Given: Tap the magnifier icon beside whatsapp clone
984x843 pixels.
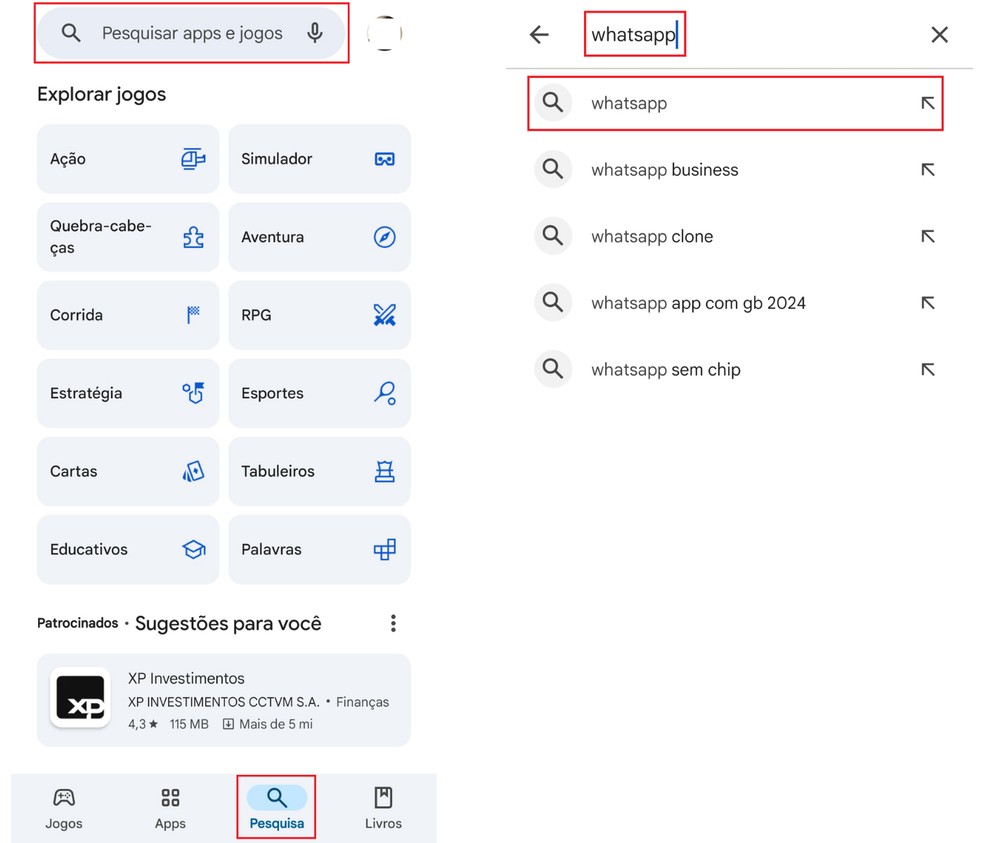Looking at the screenshot, I should tap(553, 235).
